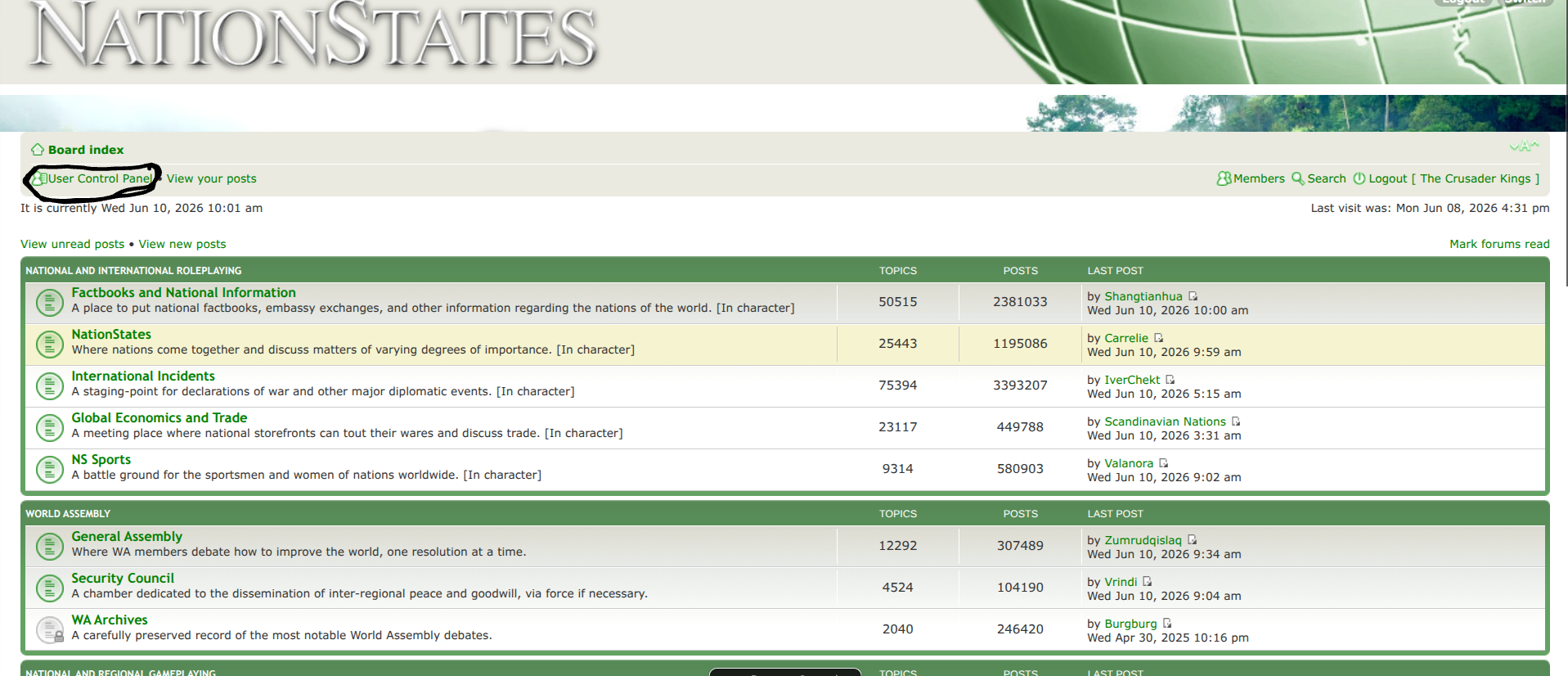Click the topics count "12292"
This screenshot has height=676, width=1568.
[898, 546]
